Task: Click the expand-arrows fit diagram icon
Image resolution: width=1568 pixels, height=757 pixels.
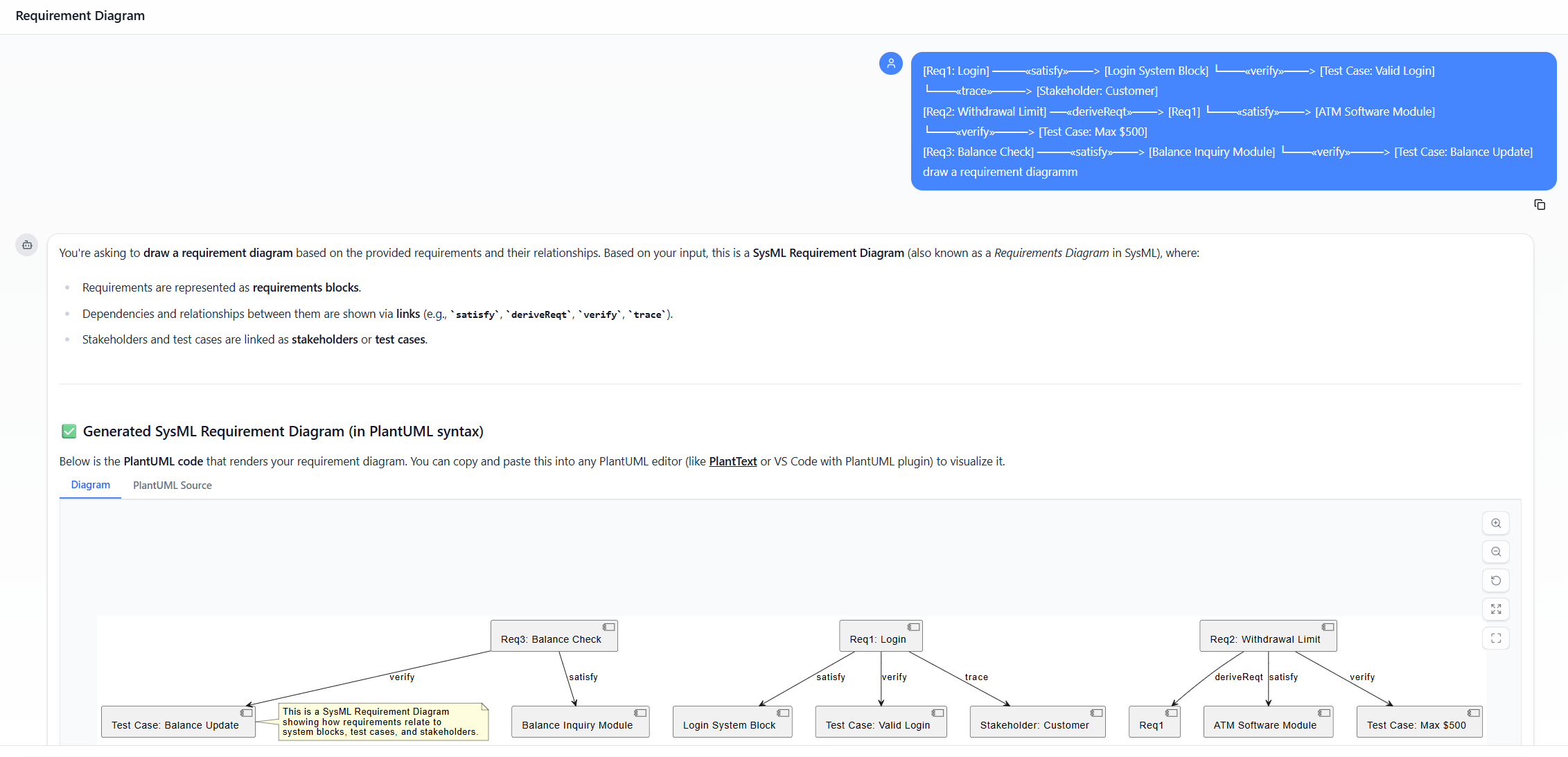Action: [1496, 609]
